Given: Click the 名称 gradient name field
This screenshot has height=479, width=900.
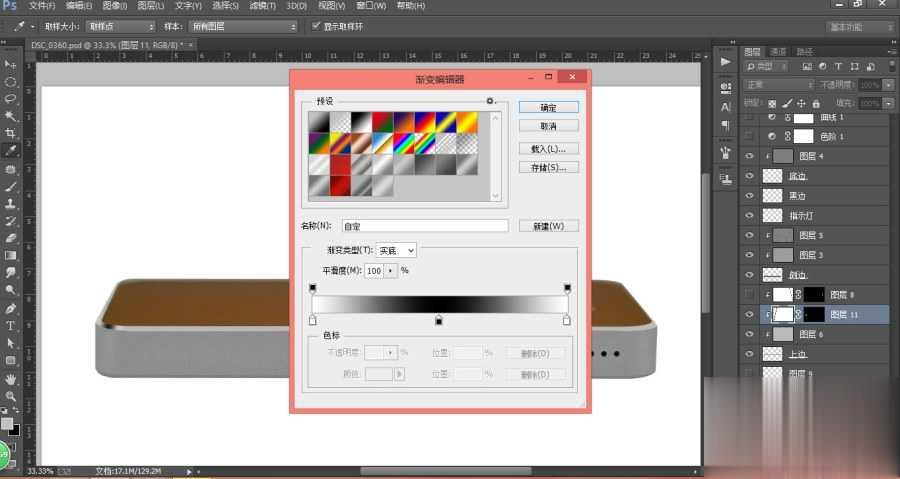Looking at the screenshot, I should (425, 227).
